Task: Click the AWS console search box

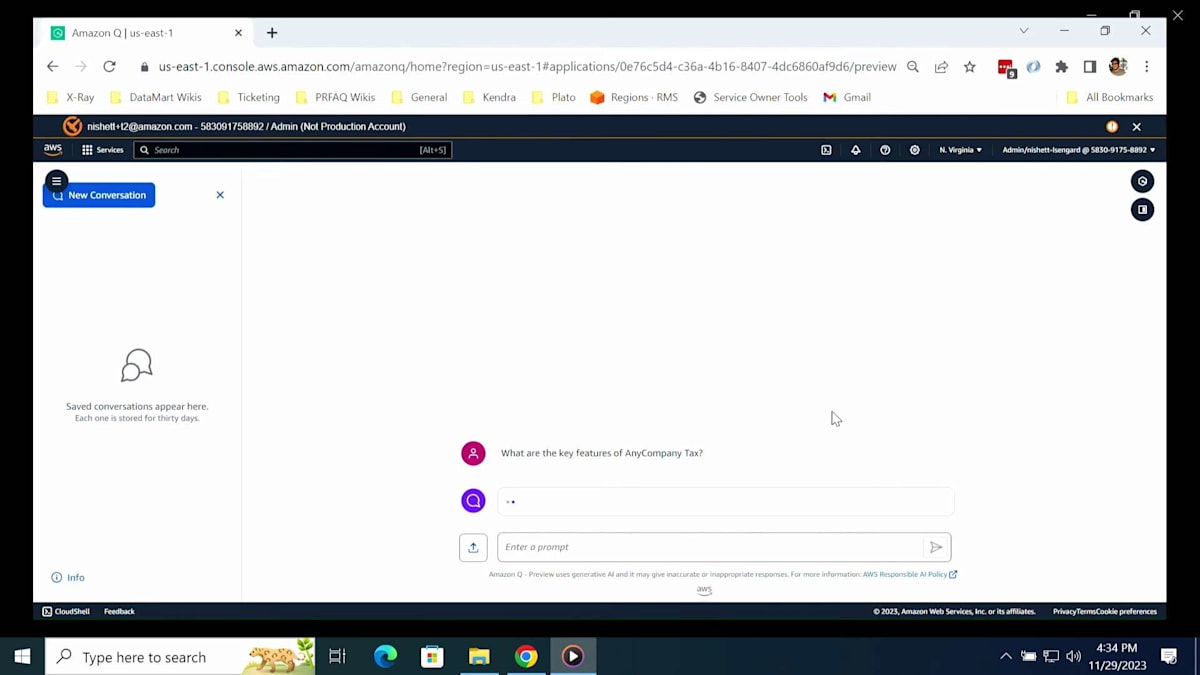Action: pos(294,150)
